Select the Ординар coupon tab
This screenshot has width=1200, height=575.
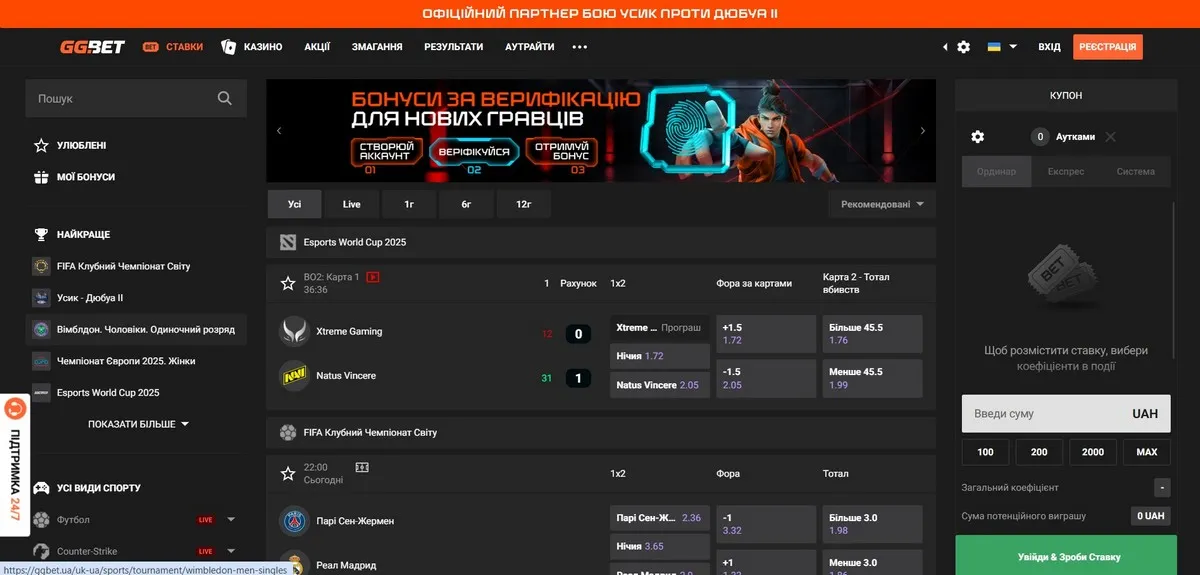coord(996,171)
